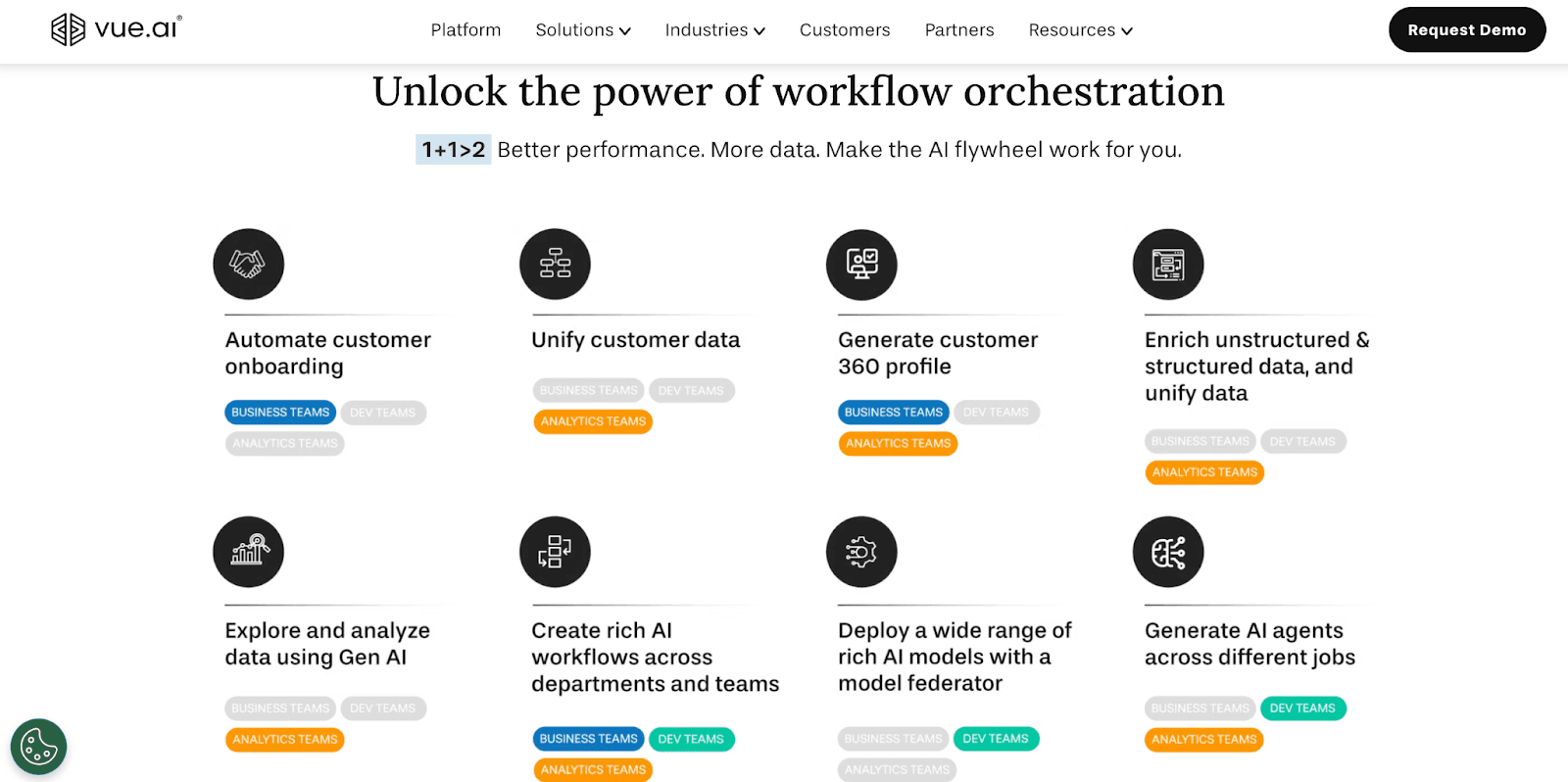Click the Unify customer data hierarchy icon
Image resolution: width=1568 pixels, height=782 pixels.
[555, 265]
